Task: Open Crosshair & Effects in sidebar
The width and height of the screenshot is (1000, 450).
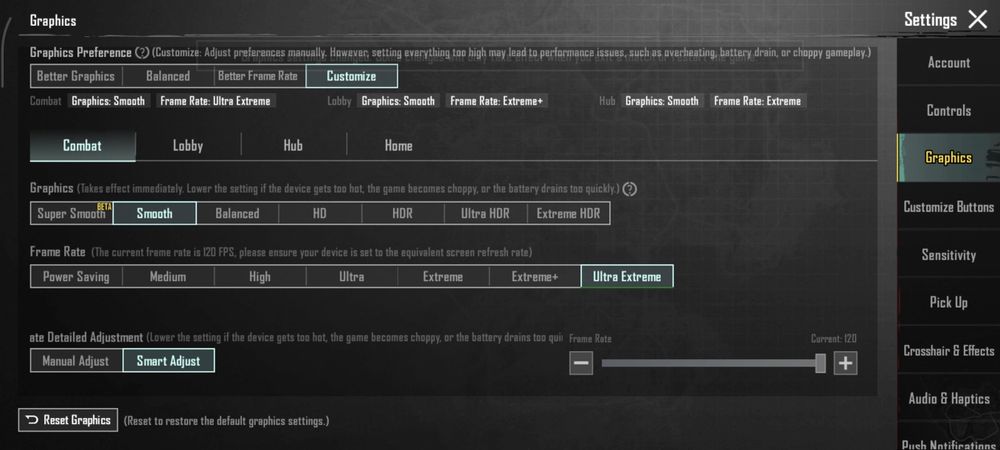Action: 948,351
